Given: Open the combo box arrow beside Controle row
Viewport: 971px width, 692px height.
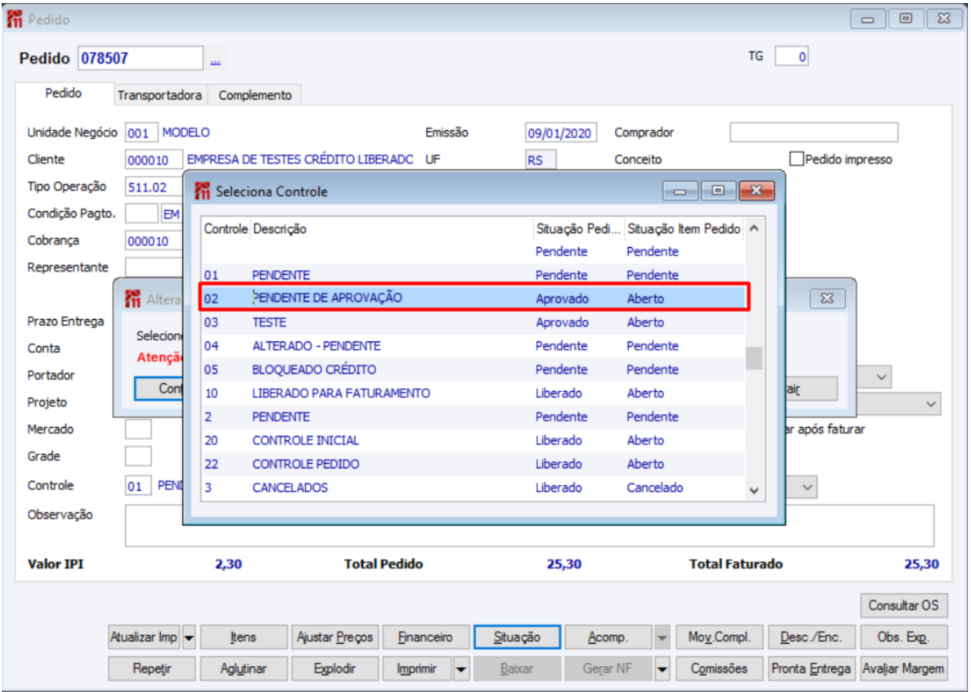Looking at the screenshot, I should coord(807,487).
